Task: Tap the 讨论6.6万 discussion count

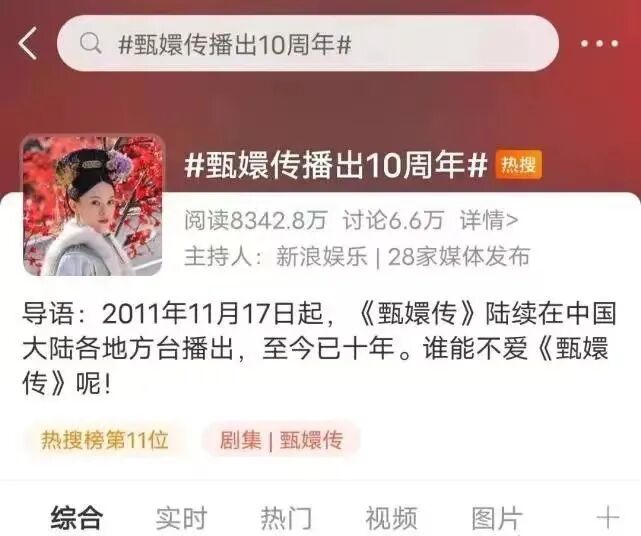Action: pos(393,220)
